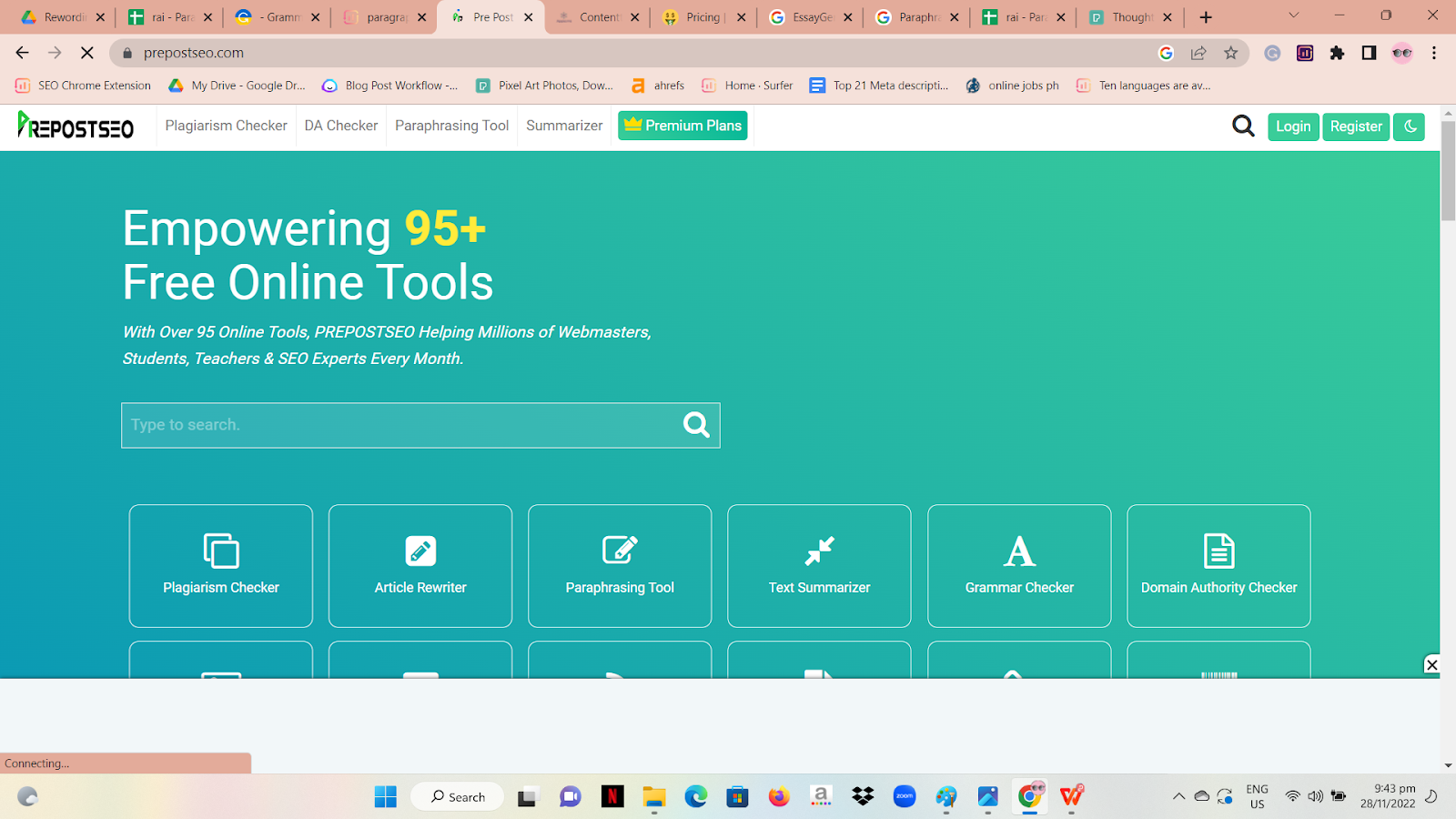Open the Chrome side panel
The height and width of the screenshot is (819, 1456).
tap(1369, 53)
